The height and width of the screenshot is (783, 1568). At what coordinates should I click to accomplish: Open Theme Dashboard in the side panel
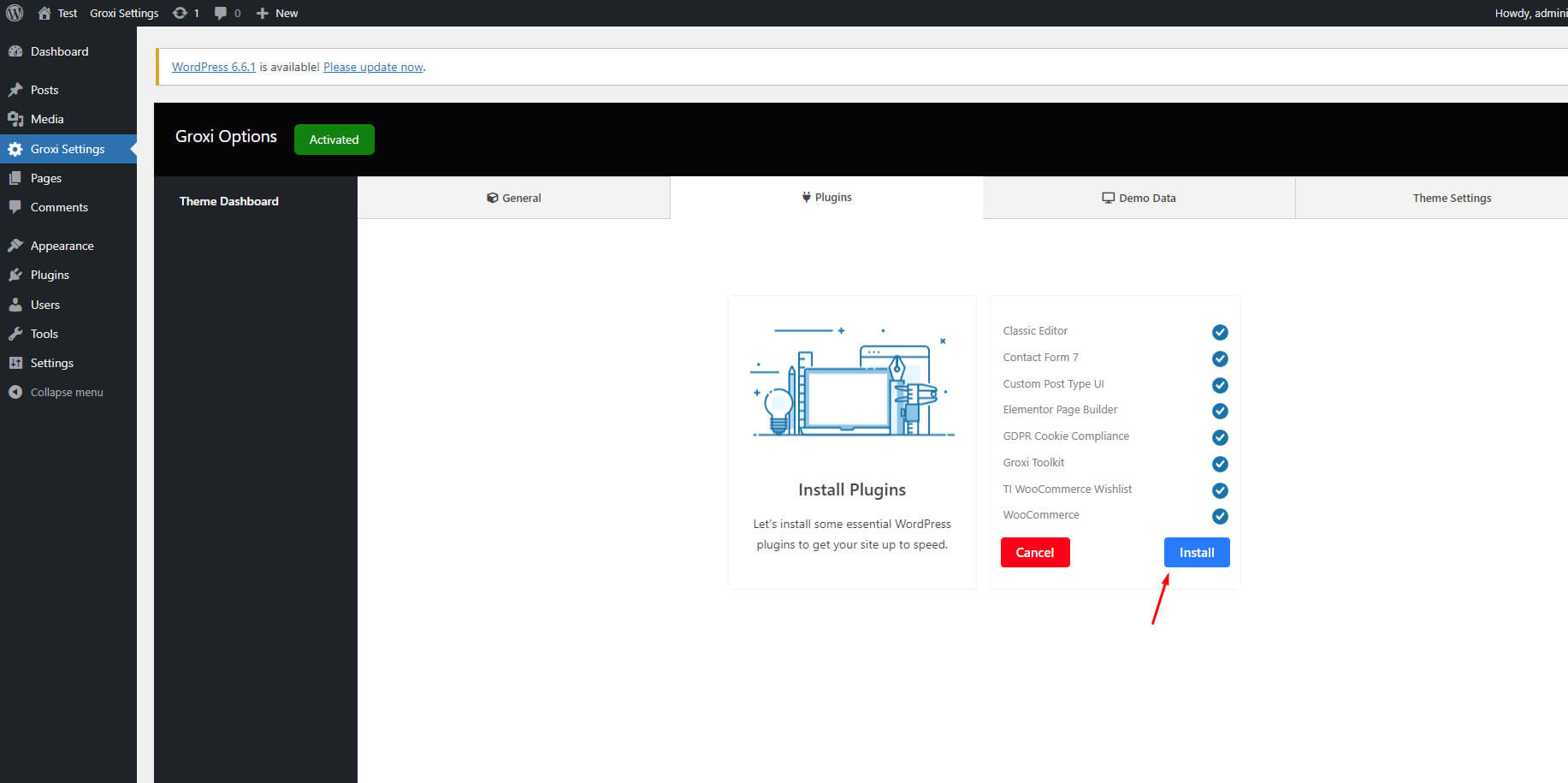click(x=229, y=201)
